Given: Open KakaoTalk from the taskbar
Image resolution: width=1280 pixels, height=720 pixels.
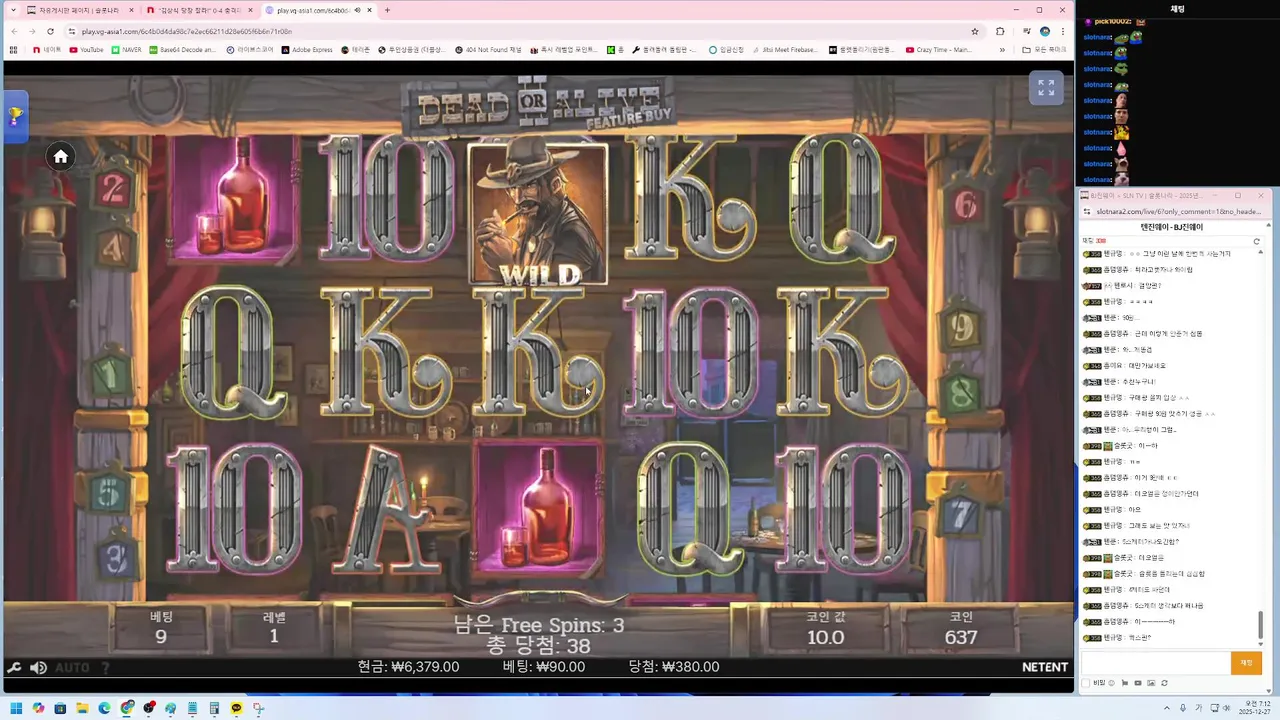Looking at the screenshot, I should (236, 708).
